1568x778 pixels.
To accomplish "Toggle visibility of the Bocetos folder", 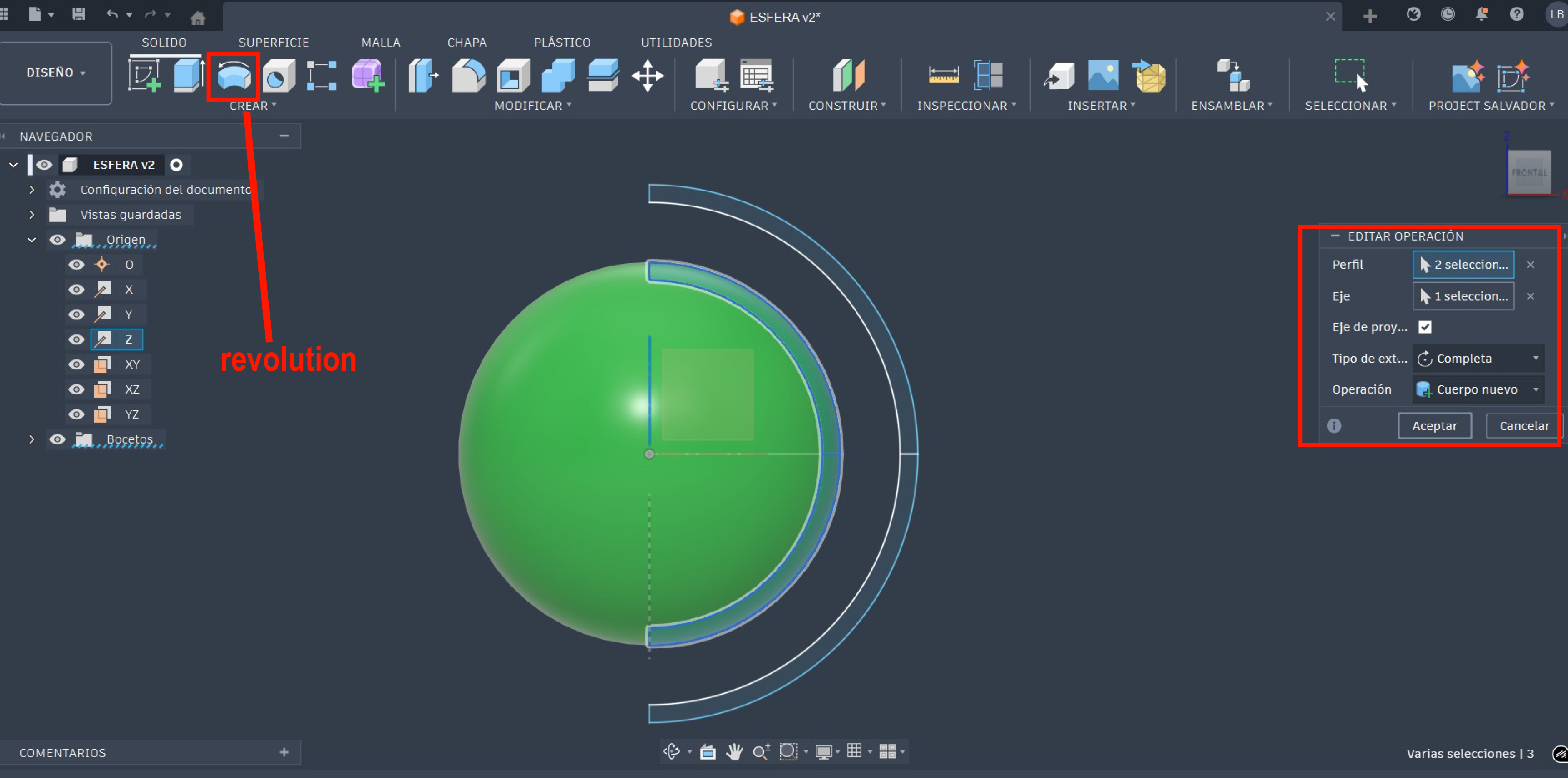I will tap(57, 439).
